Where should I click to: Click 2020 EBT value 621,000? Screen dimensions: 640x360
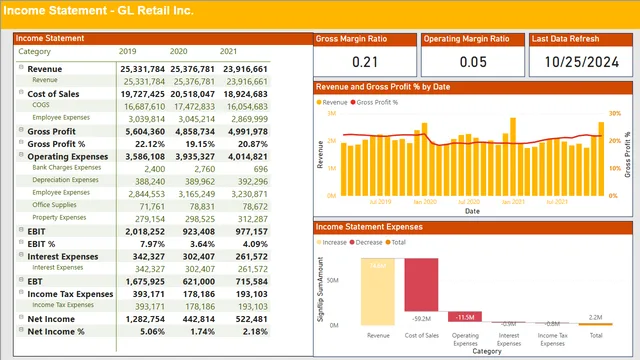(x=199, y=282)
